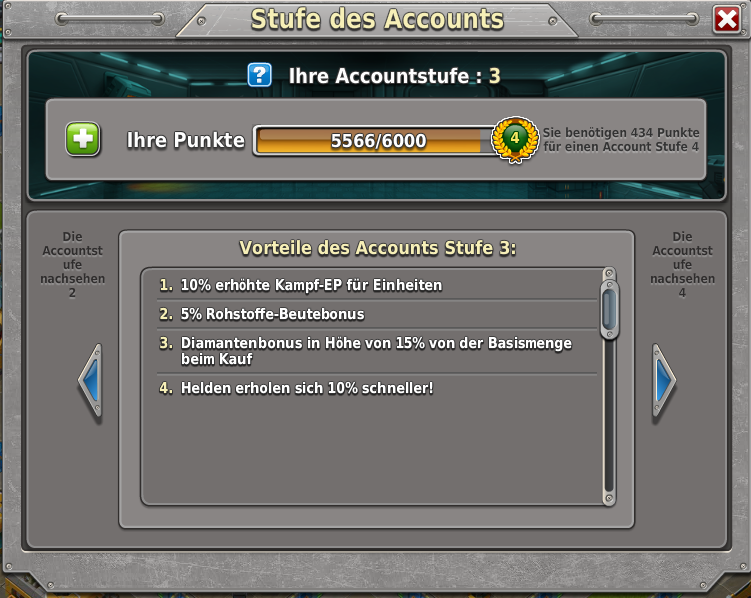Click the 'Ihre Accountstufe : 3' heading

394,76
